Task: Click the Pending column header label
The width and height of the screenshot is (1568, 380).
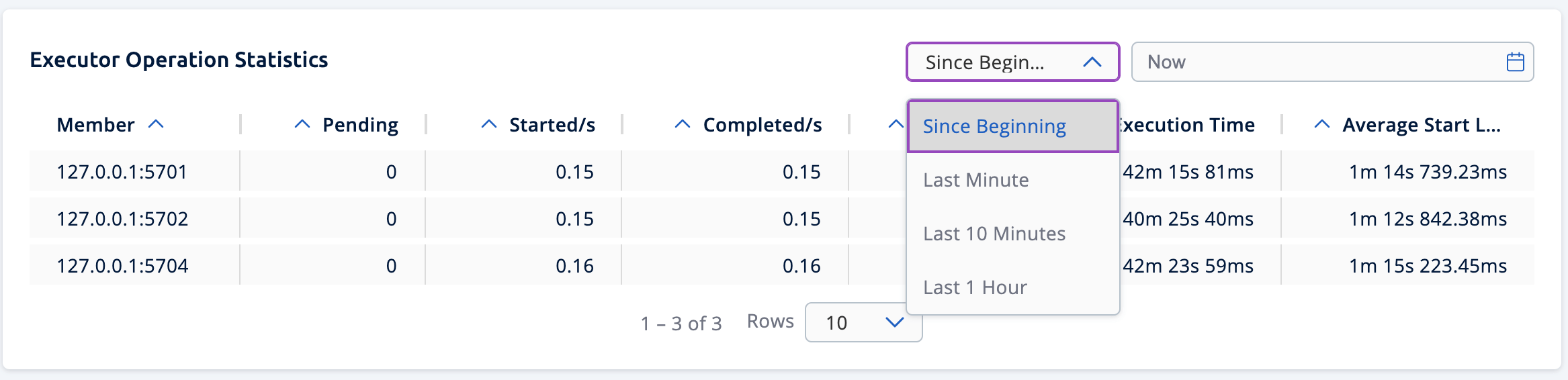Action: coord(360,125)
